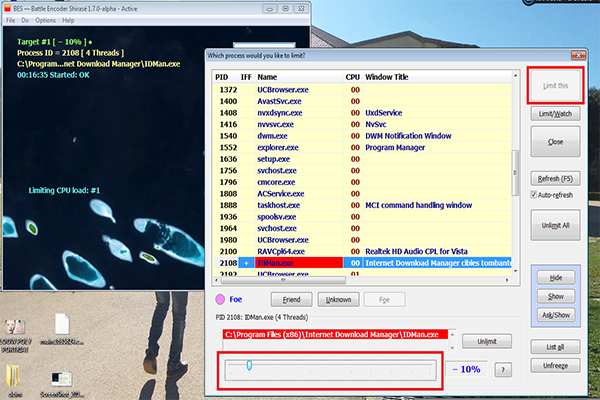Screen dimensions: 600x400
Task: Select the setup.exe process row
Action: pos(362,159)
